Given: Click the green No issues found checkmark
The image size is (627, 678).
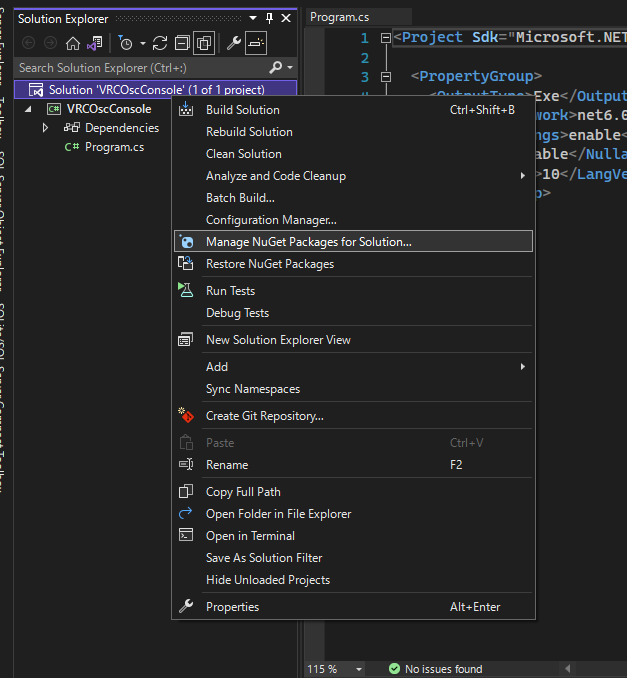Looking at the screenshot, I should click(x=394, y=669).
